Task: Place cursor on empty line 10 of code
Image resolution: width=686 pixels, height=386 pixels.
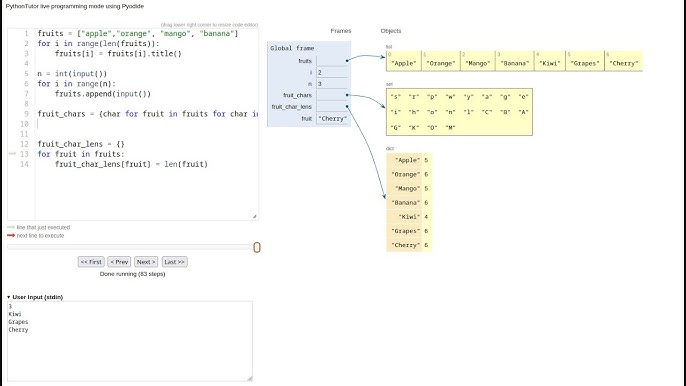Action: (x=147, y=124)
